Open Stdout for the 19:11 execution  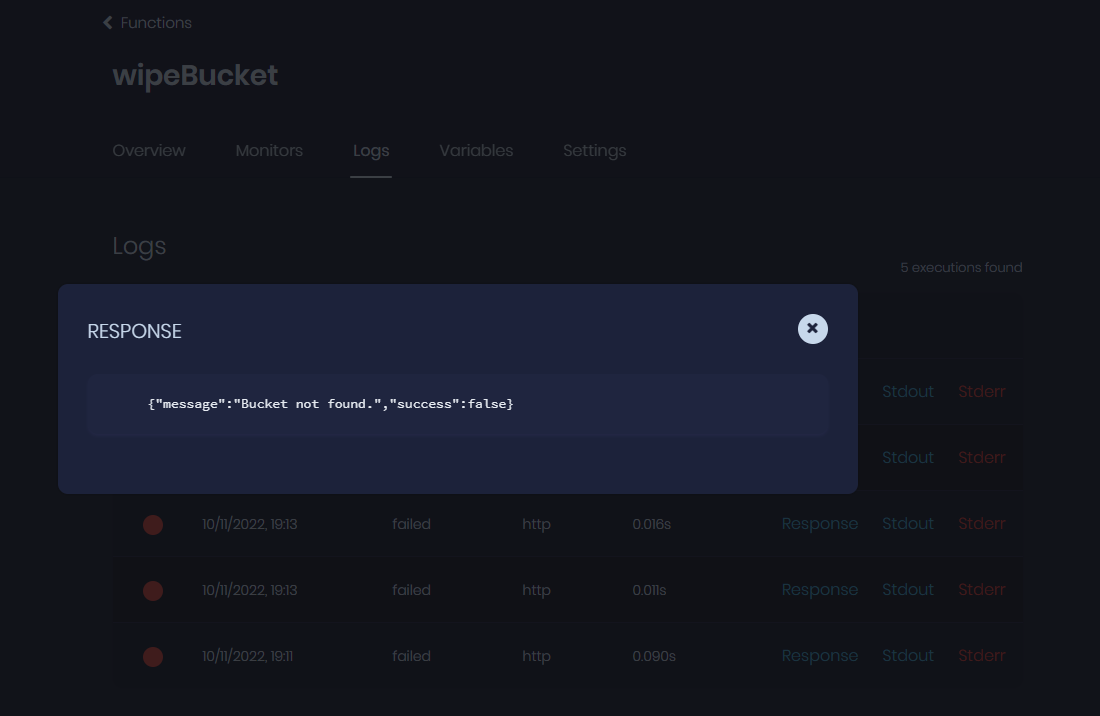[908, 656]
